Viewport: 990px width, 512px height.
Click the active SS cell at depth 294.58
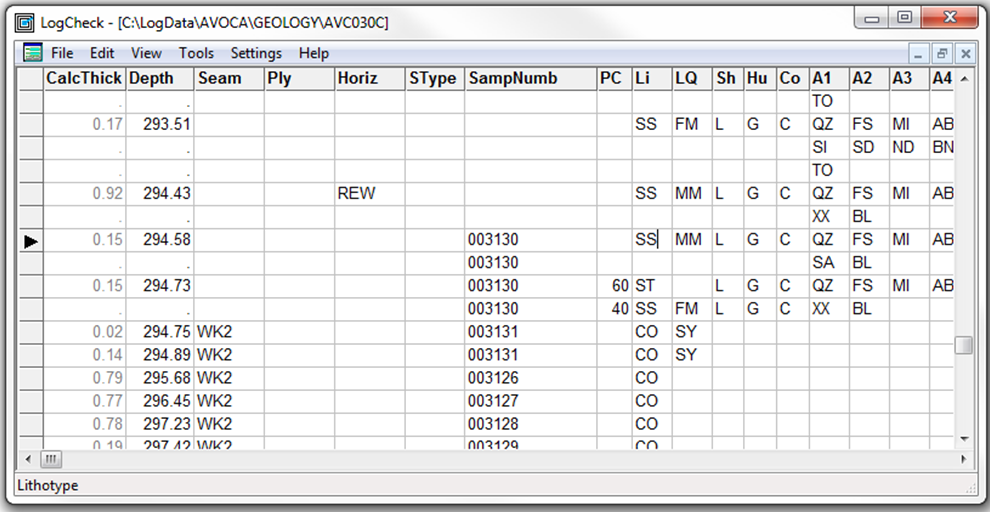652,240
